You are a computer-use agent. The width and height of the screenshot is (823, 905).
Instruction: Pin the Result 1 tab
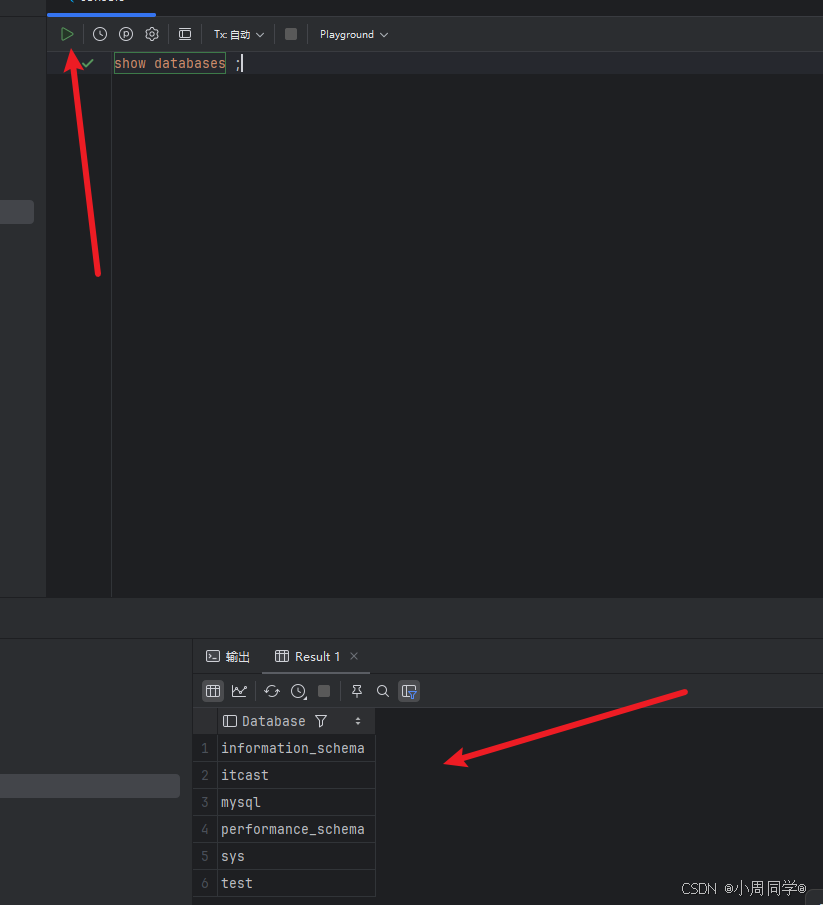(x=357, y=691)
